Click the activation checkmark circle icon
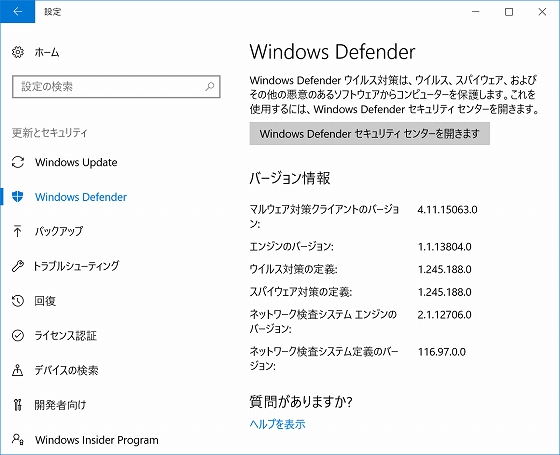This screenshot has height=455, width=560. pos(18,335)
